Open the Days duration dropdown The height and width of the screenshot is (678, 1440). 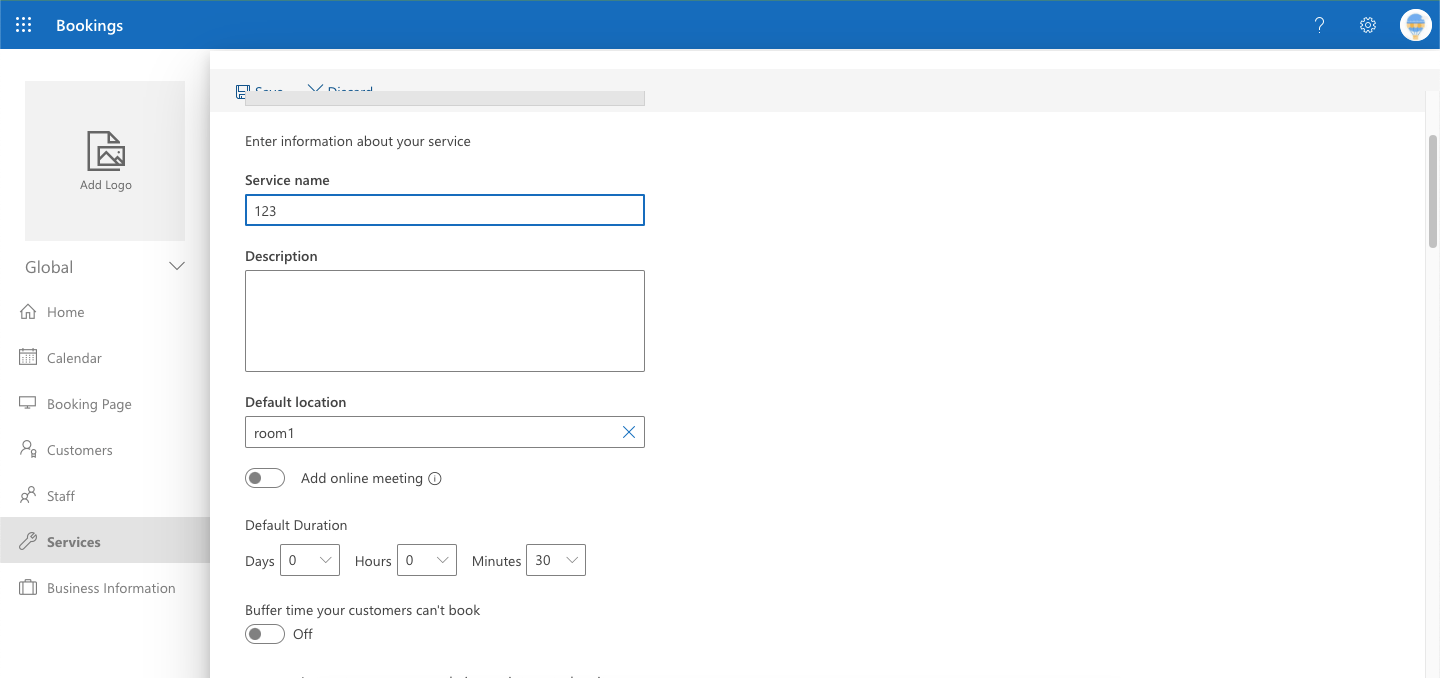point(310,560)
